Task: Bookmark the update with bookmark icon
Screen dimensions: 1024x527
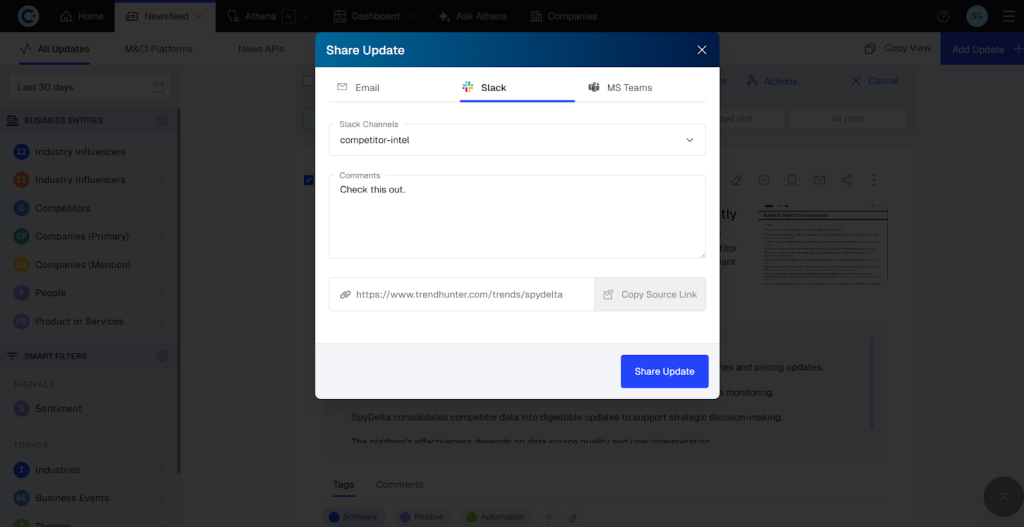Action: click(x=792, y=180)
